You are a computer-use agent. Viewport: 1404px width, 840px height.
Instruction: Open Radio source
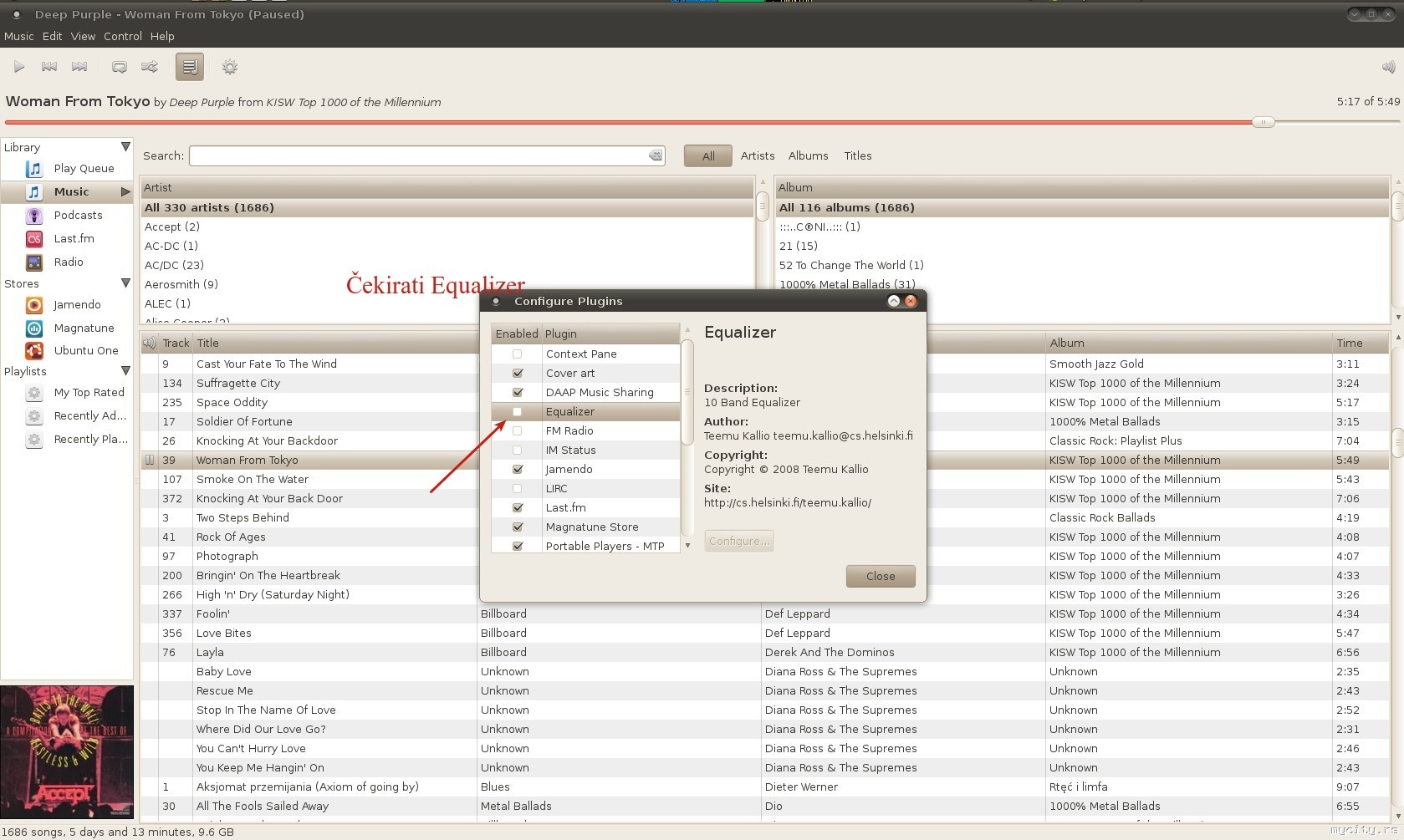click(67, 262)
